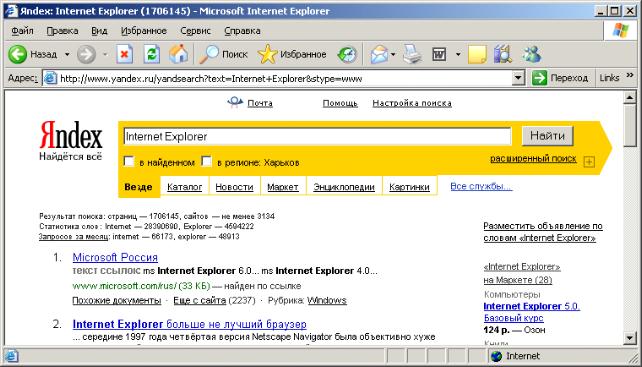Open the Правка menu

click(x=62, y=31)
